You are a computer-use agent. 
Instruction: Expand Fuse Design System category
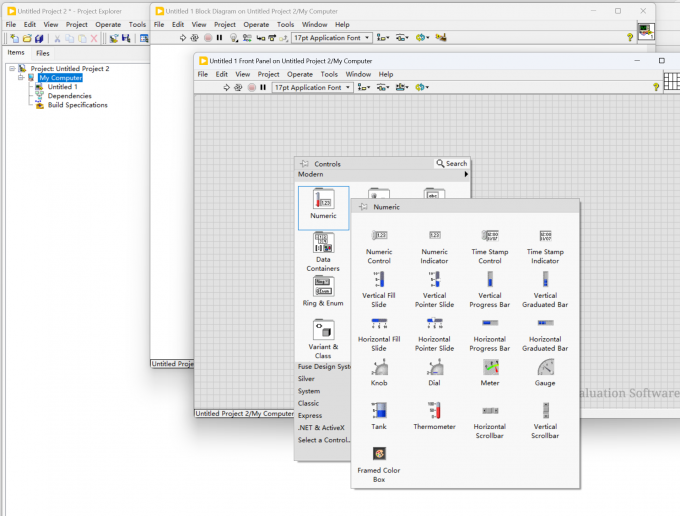(x=324, y=366)
